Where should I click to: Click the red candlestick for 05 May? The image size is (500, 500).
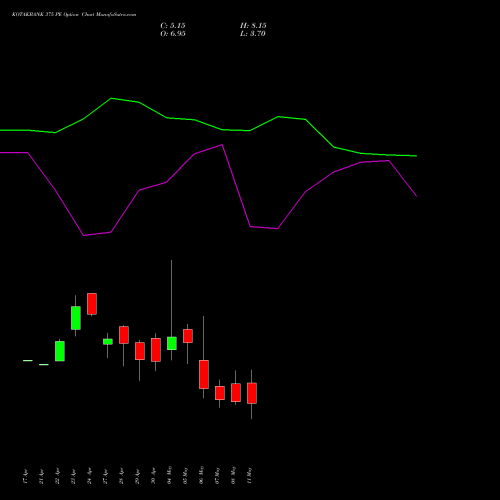tap(188, 336)
